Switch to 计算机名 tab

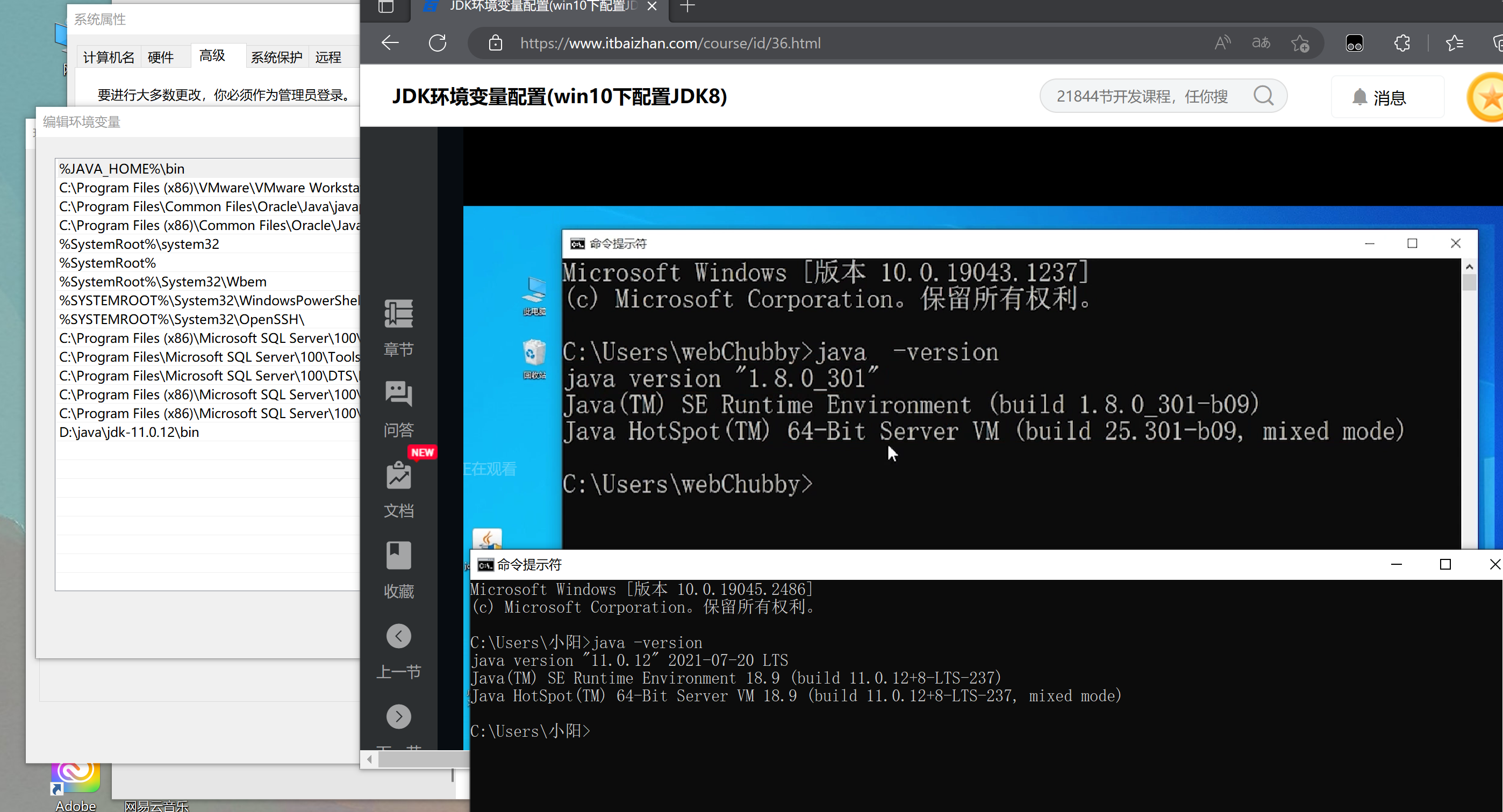(109, 57)
